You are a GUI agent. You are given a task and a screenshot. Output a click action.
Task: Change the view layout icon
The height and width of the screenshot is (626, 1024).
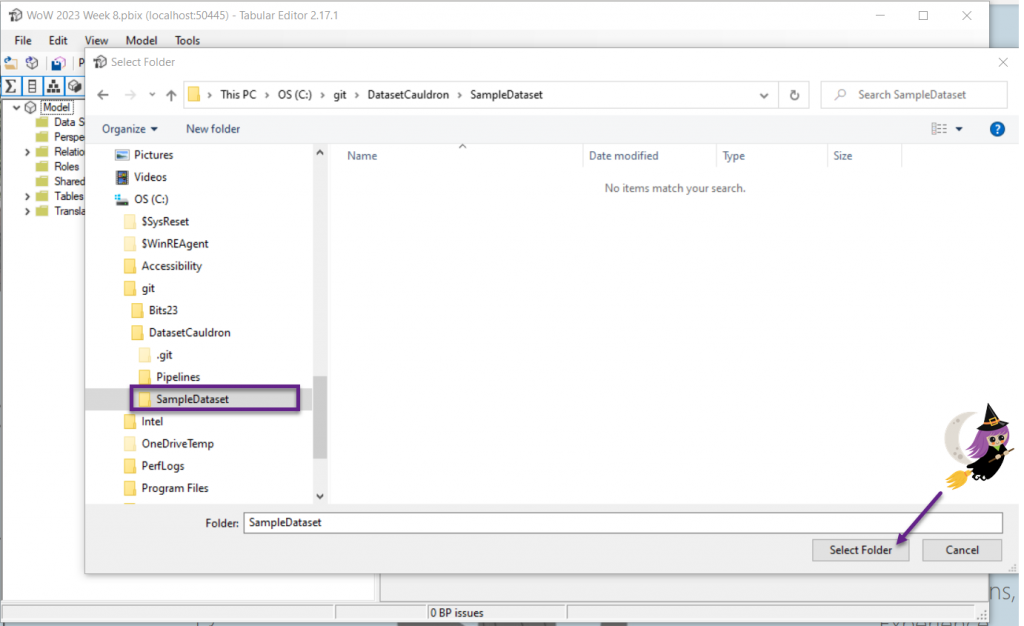[938, 129]
